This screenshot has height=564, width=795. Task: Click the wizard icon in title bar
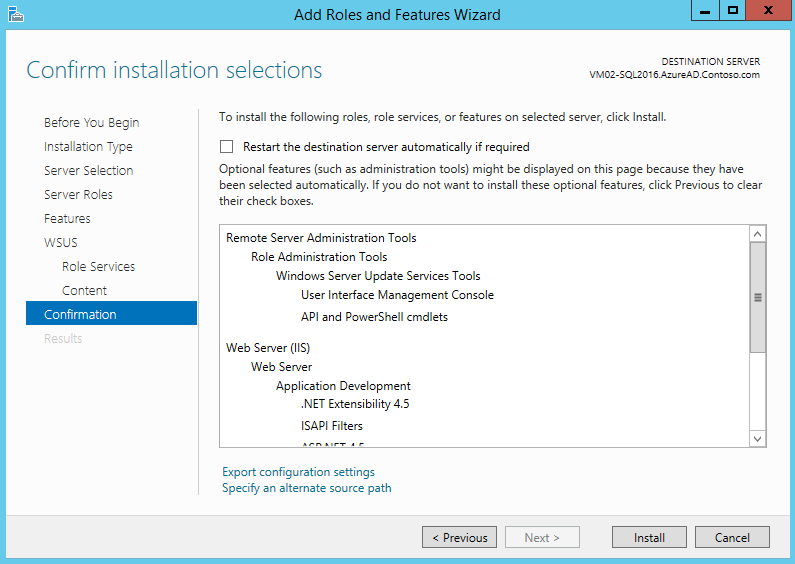pos(16,14)
